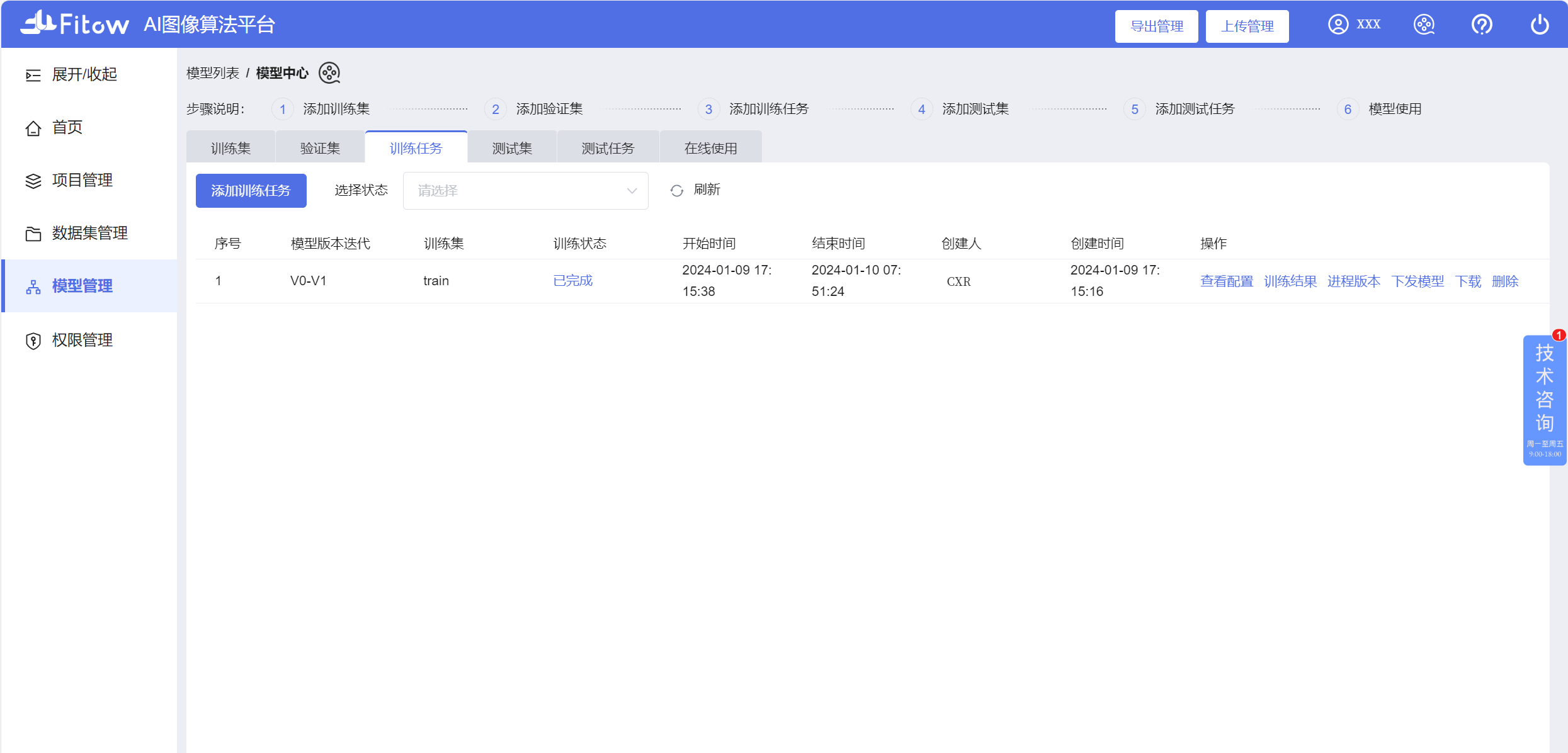The height and width of the screenshot is (753, 1568).
Task: Click the dropdown chevron arrow
Action: tap(632, 191)
